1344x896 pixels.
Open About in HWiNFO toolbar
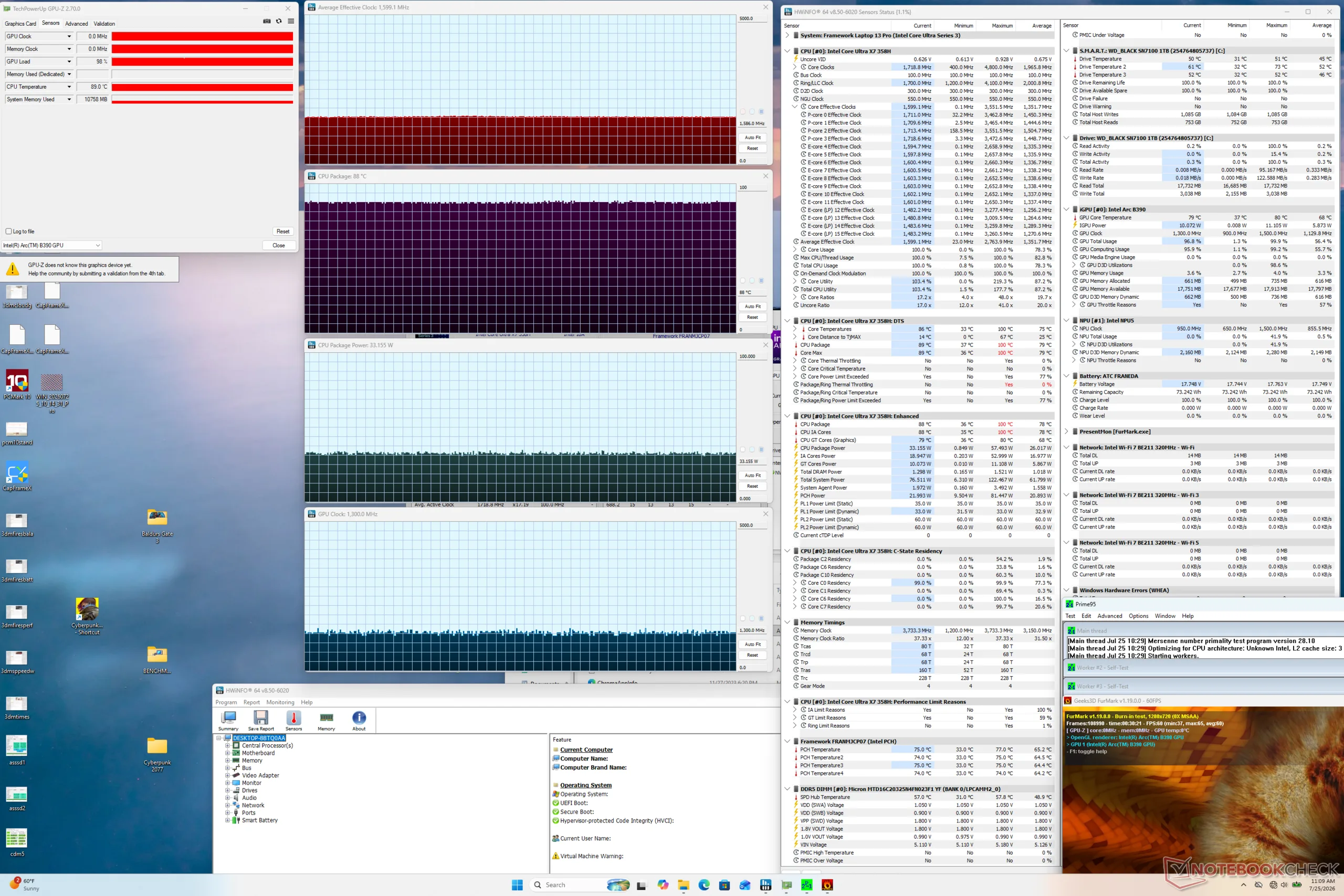[359, 721]
